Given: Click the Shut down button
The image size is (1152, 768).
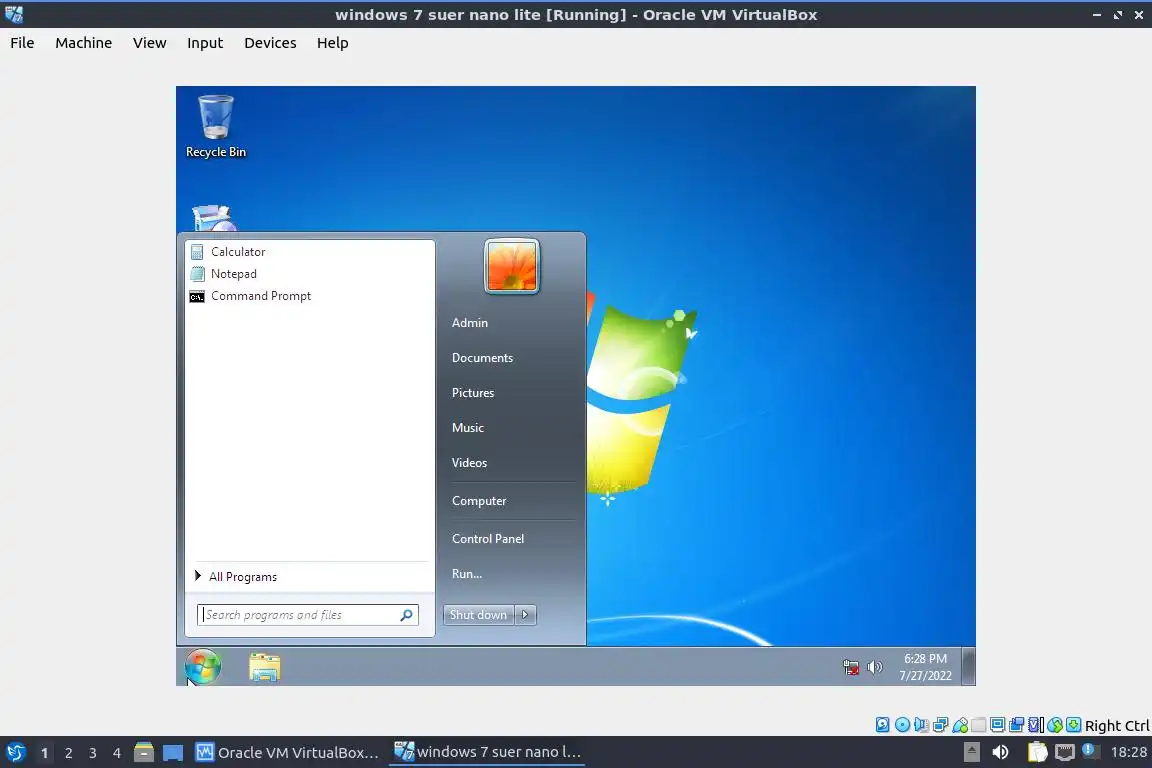Looking at the screenshot, I should pyautogui.click(x=478, y=614).
